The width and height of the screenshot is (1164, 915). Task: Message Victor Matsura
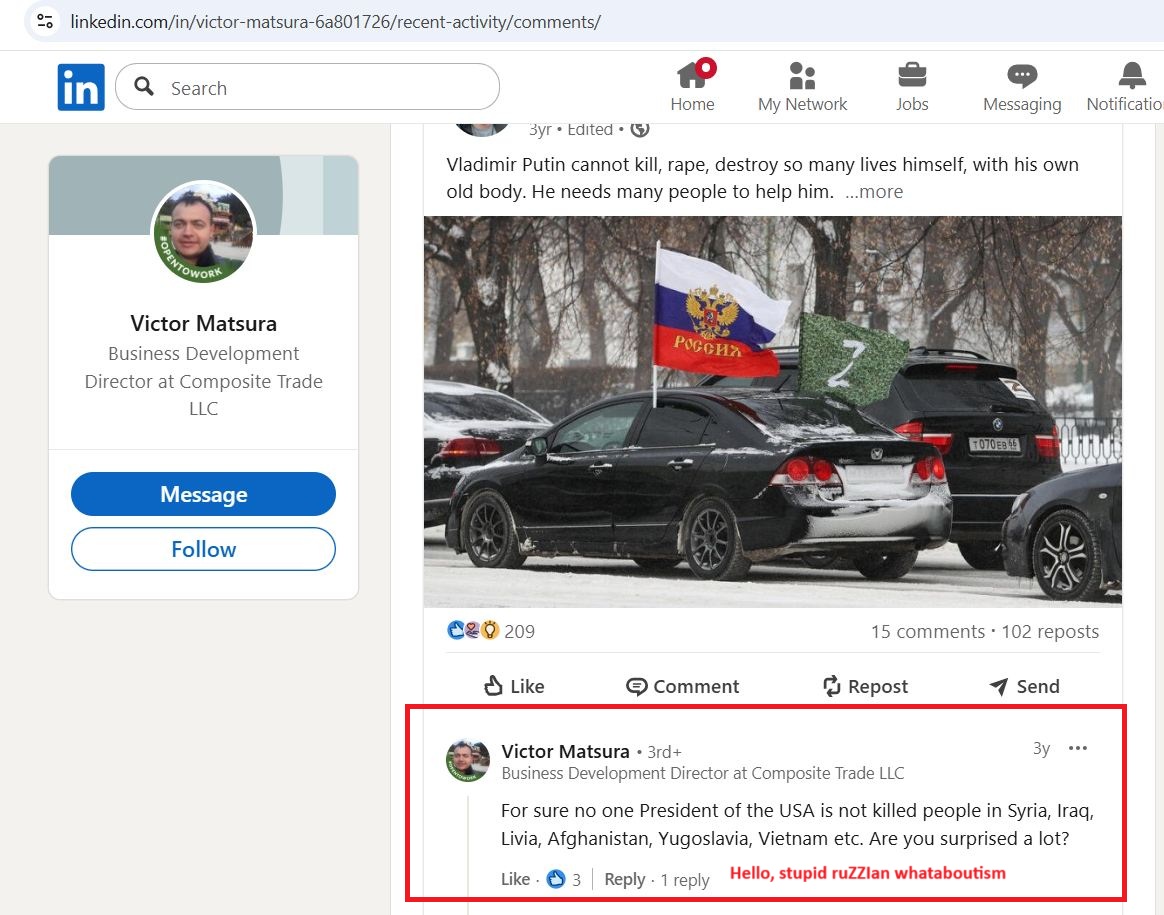point(203,493)
